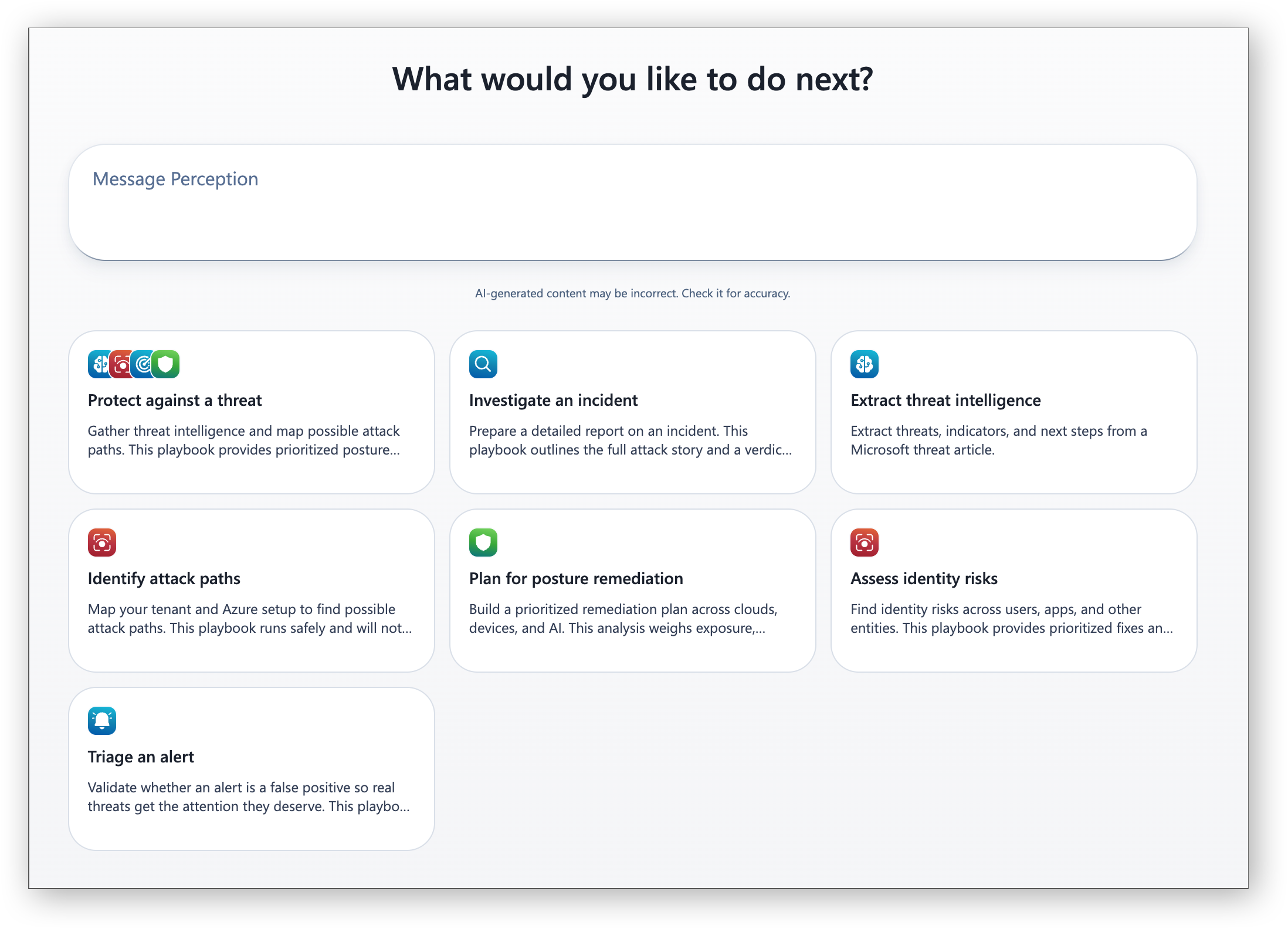Click the AI-generated content disclaimer text
Image resolution: width=1288 pixels, height=929 pixels.
[x=632, y=293]
